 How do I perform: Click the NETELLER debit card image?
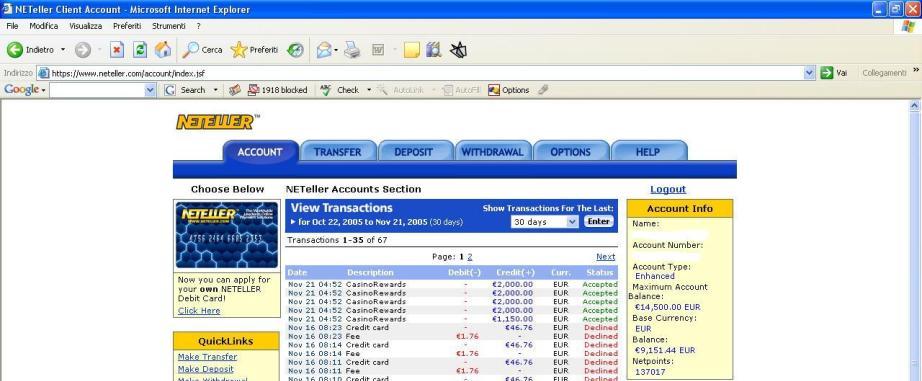coord(226,235)
